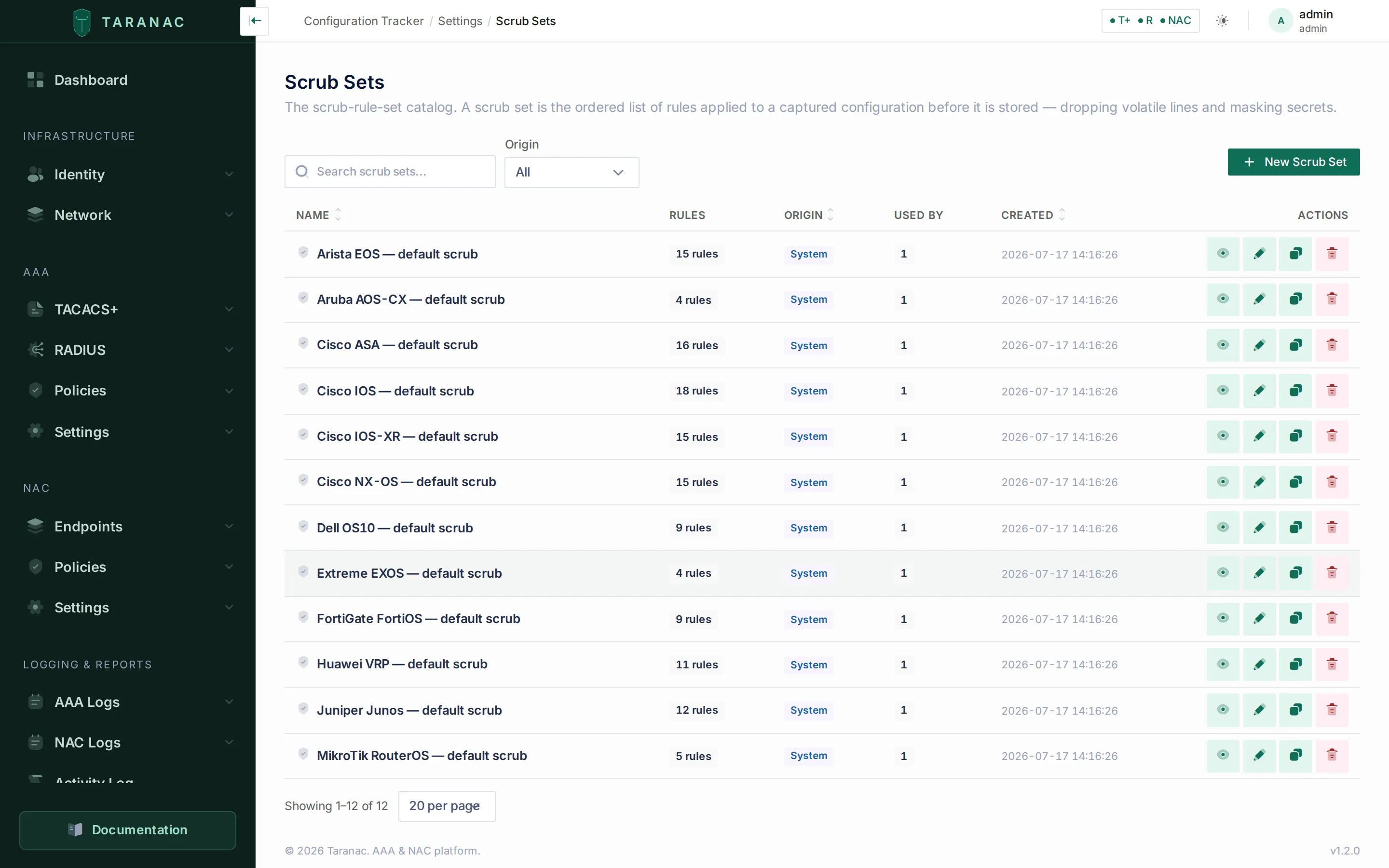Expand the Identity sidebar section
This screenshot has height=868, width=1389.
click(127, 175)
